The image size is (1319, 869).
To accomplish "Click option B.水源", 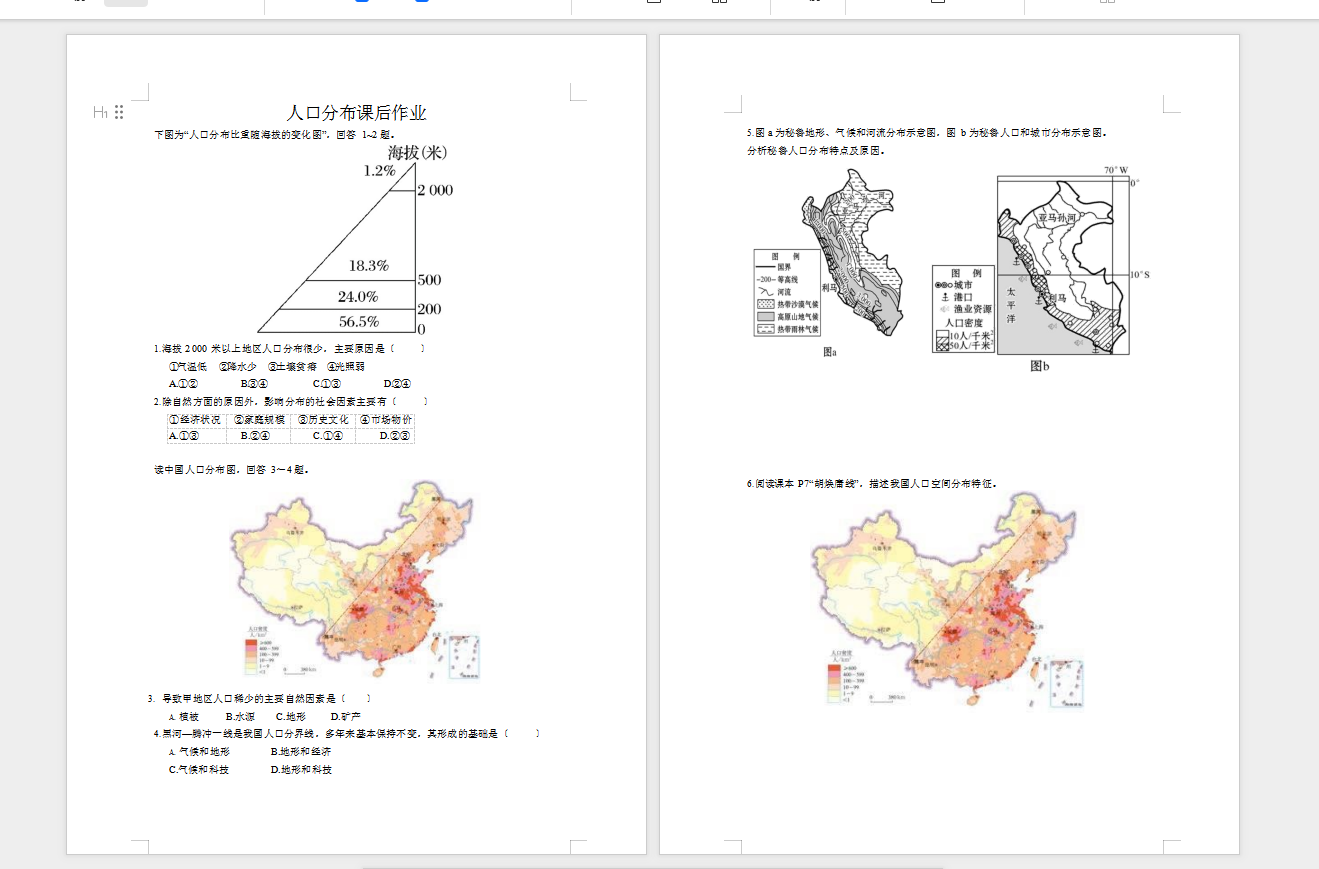I will tap(240, 717).
